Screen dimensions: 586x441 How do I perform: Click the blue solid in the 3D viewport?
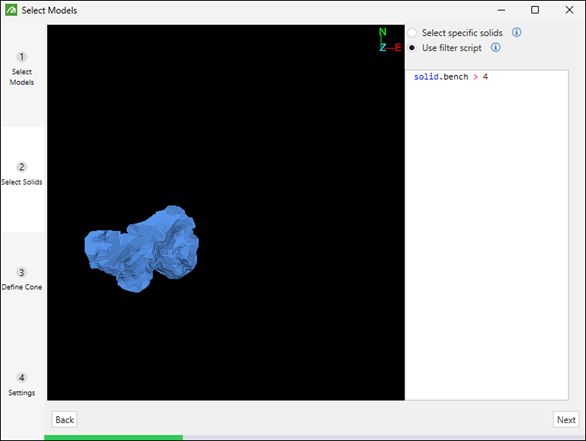(142, 249)
